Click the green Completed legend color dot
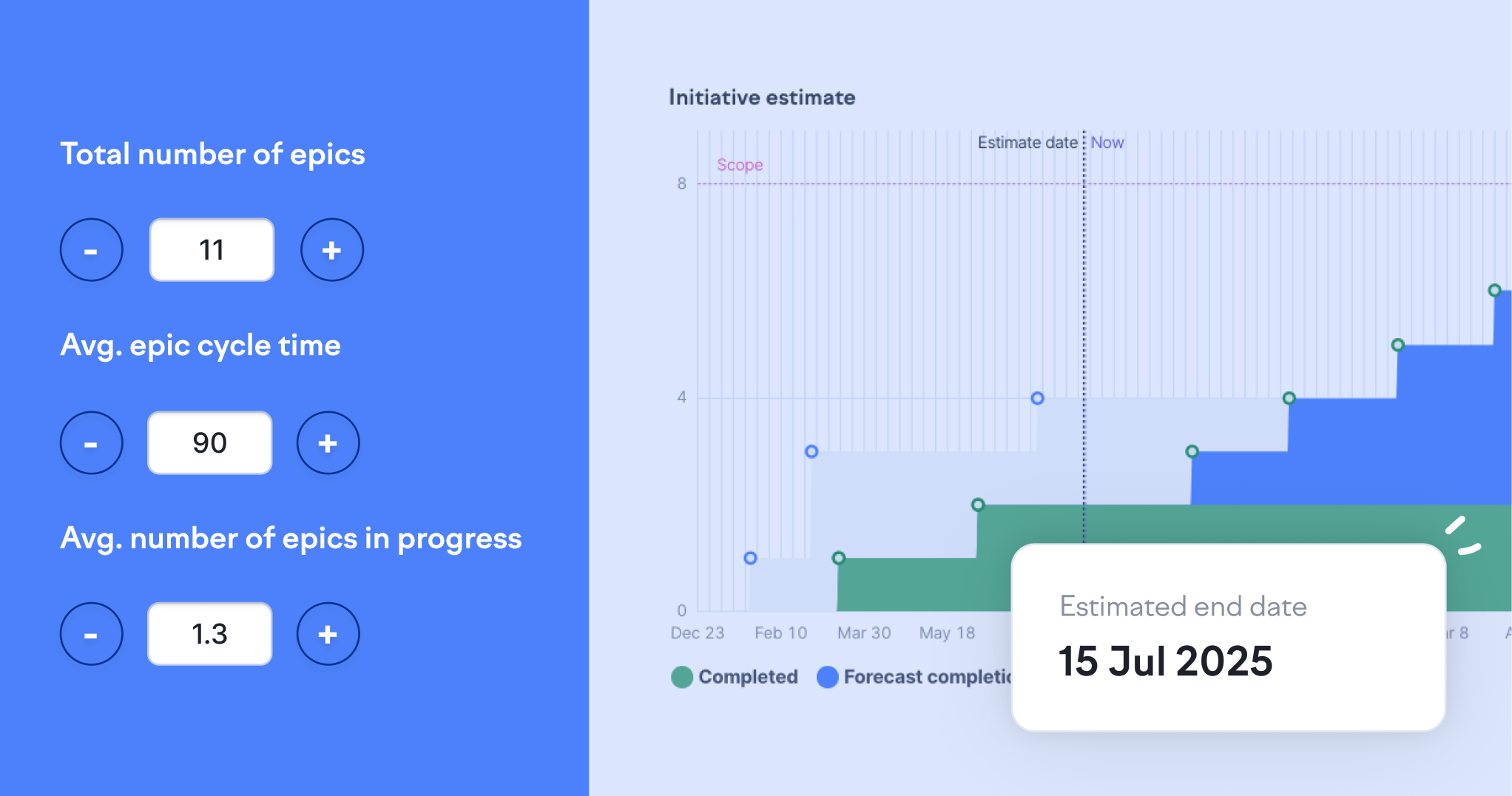The height and width of the screenshot is (796, 1512). [x=682, y=677]
